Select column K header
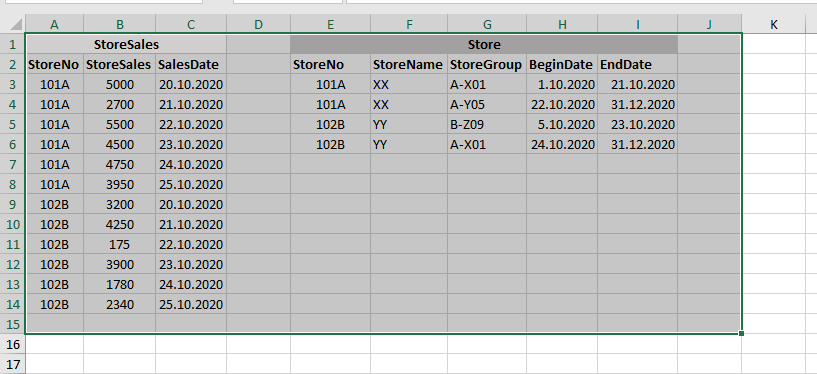This screenshot has width=817, height=374. [774, 24]
